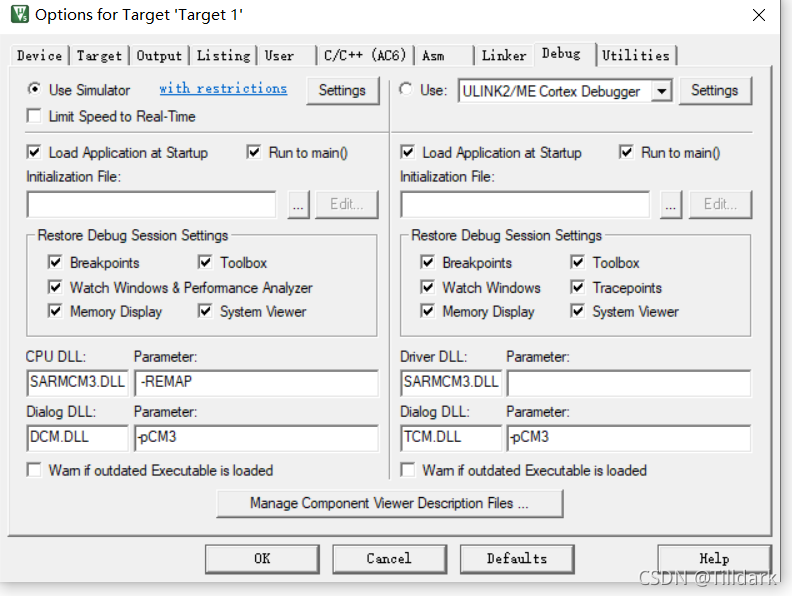Click the simulator Edit... button
This screenshot has height=596, width=792.
pyautogui.click(x=346, y=205)
